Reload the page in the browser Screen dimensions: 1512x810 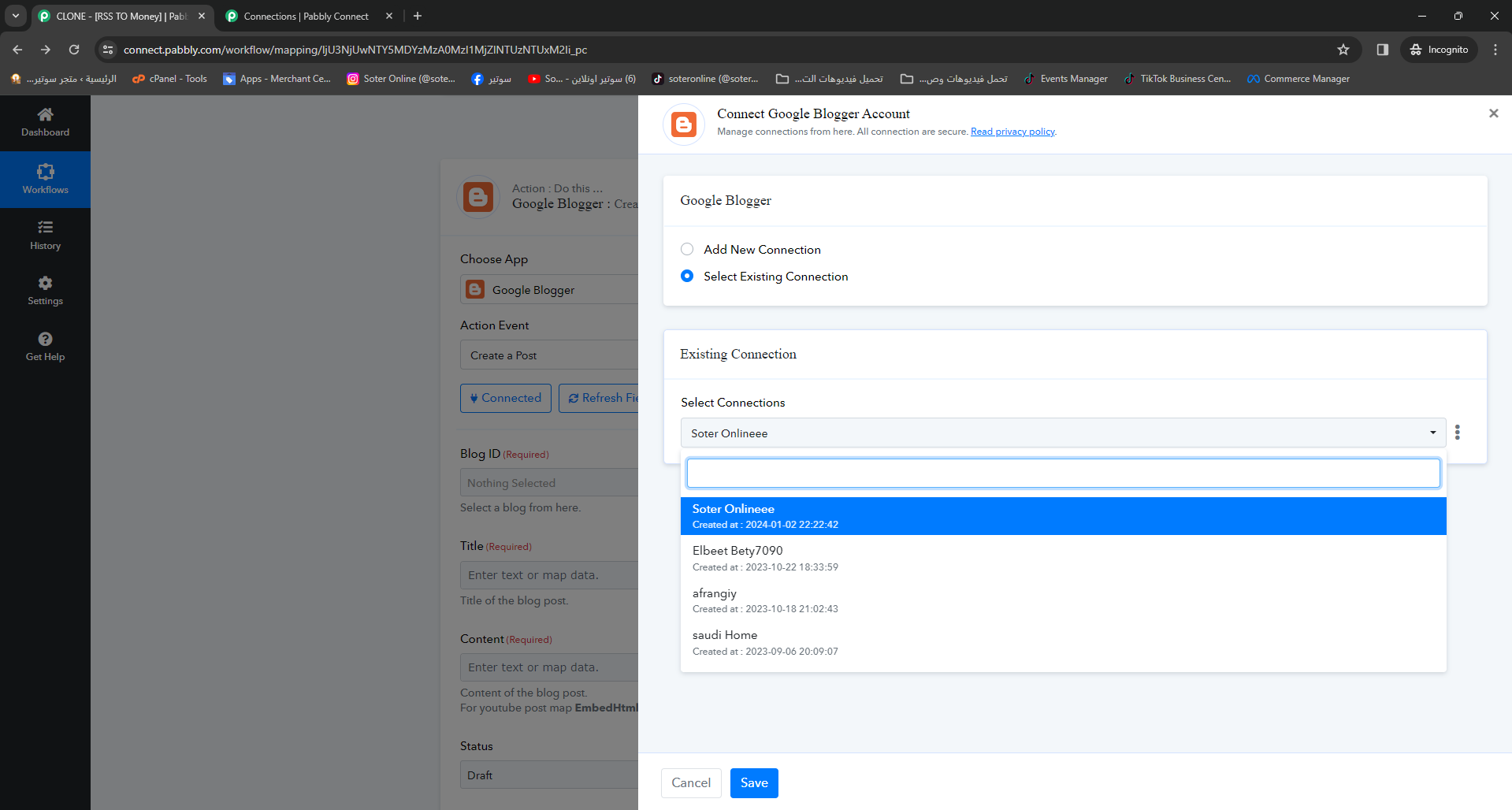pos(74,50)
